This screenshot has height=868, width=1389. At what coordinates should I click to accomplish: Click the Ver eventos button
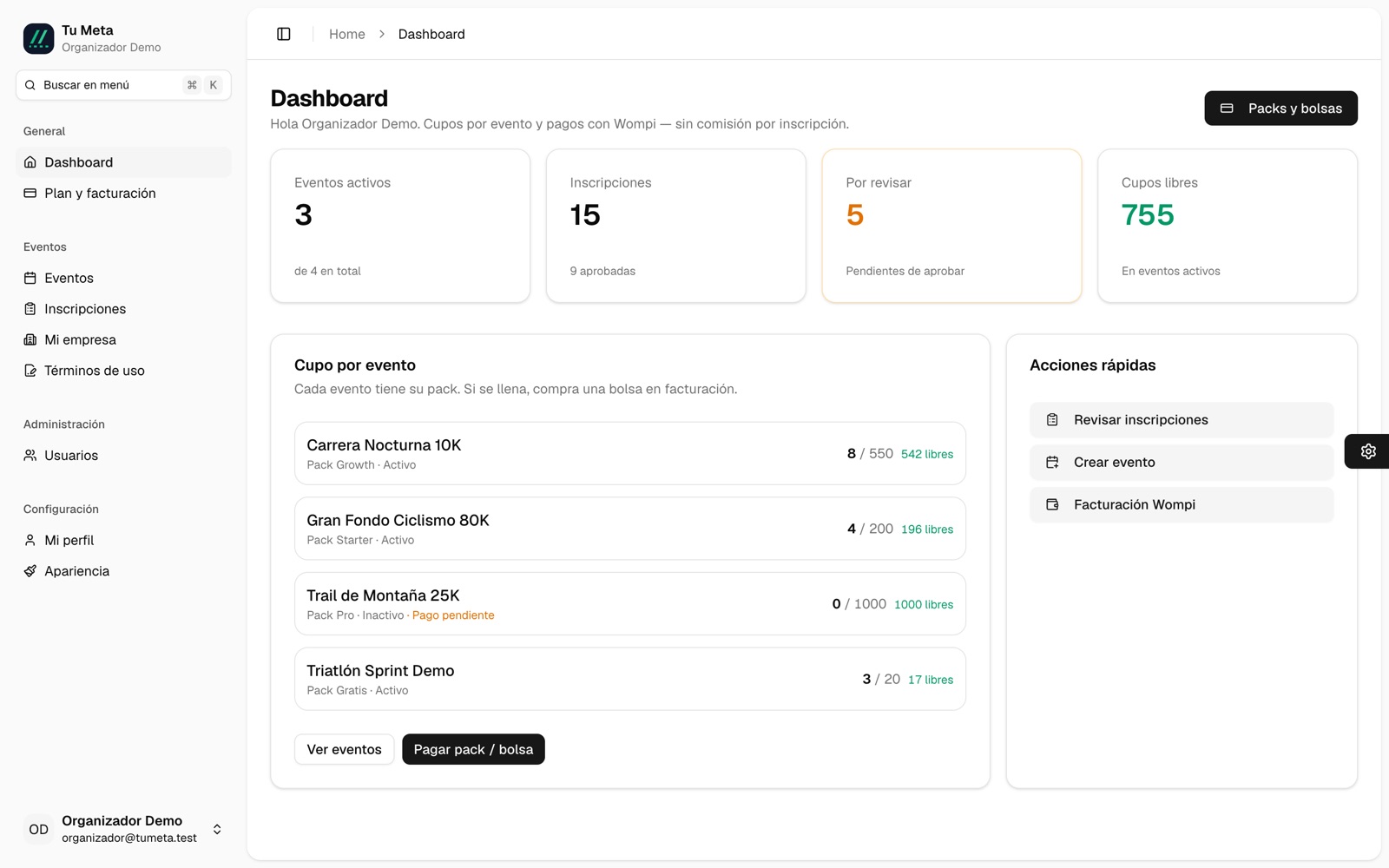click(344, 749)
